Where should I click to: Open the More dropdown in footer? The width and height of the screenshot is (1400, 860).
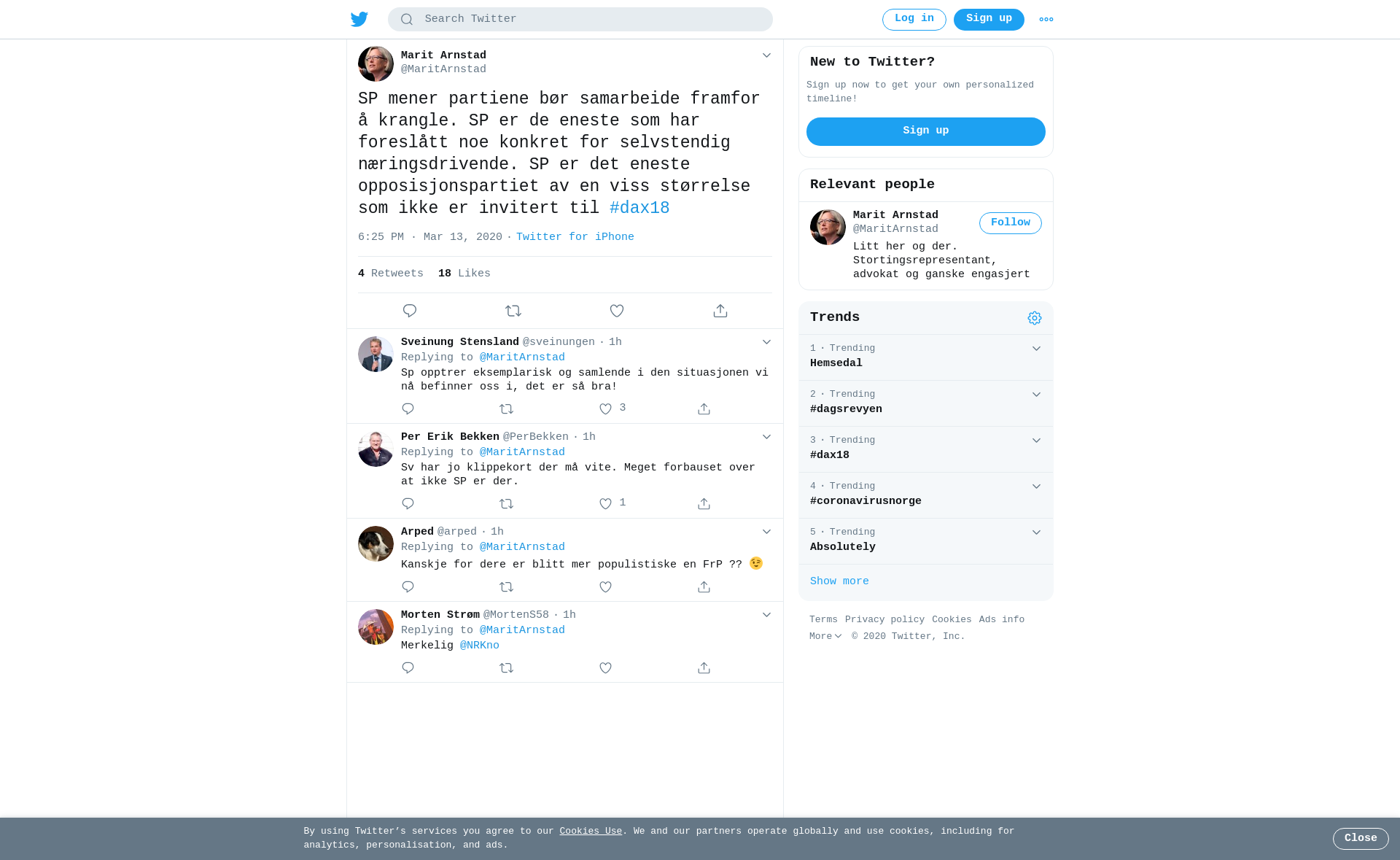(825, 637)
